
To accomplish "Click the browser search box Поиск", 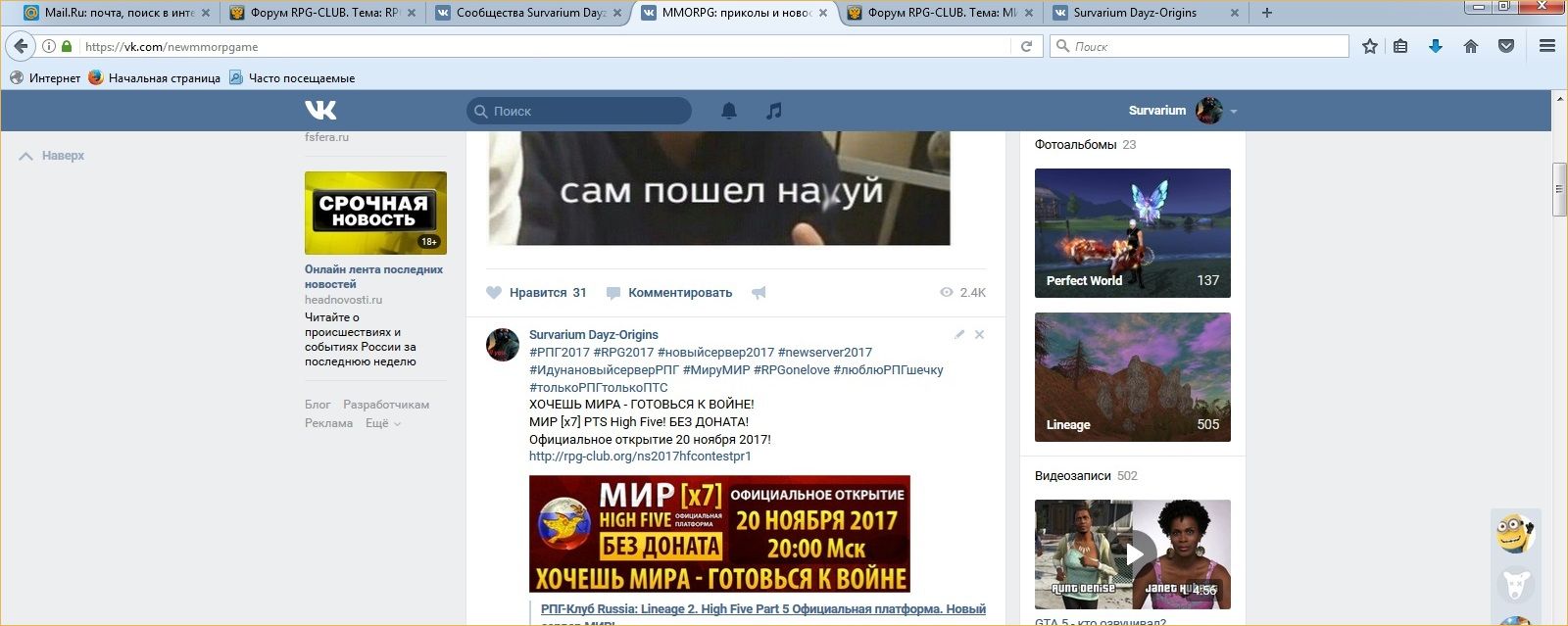I will (x=1200, y=46).
